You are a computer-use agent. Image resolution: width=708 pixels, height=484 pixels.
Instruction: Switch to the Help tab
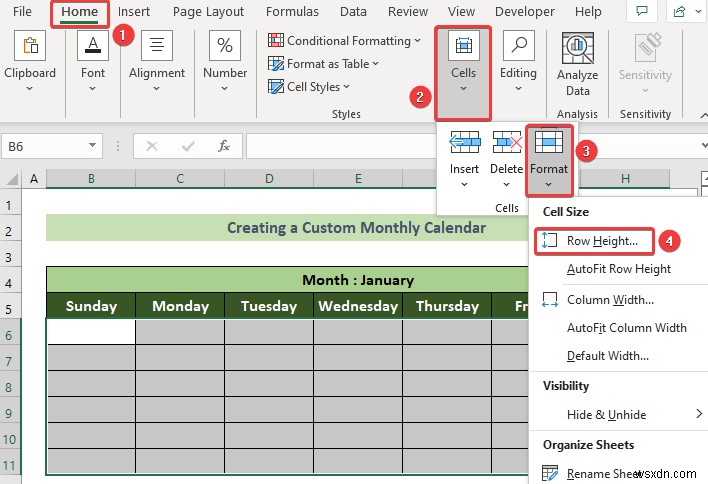[588, 11]
